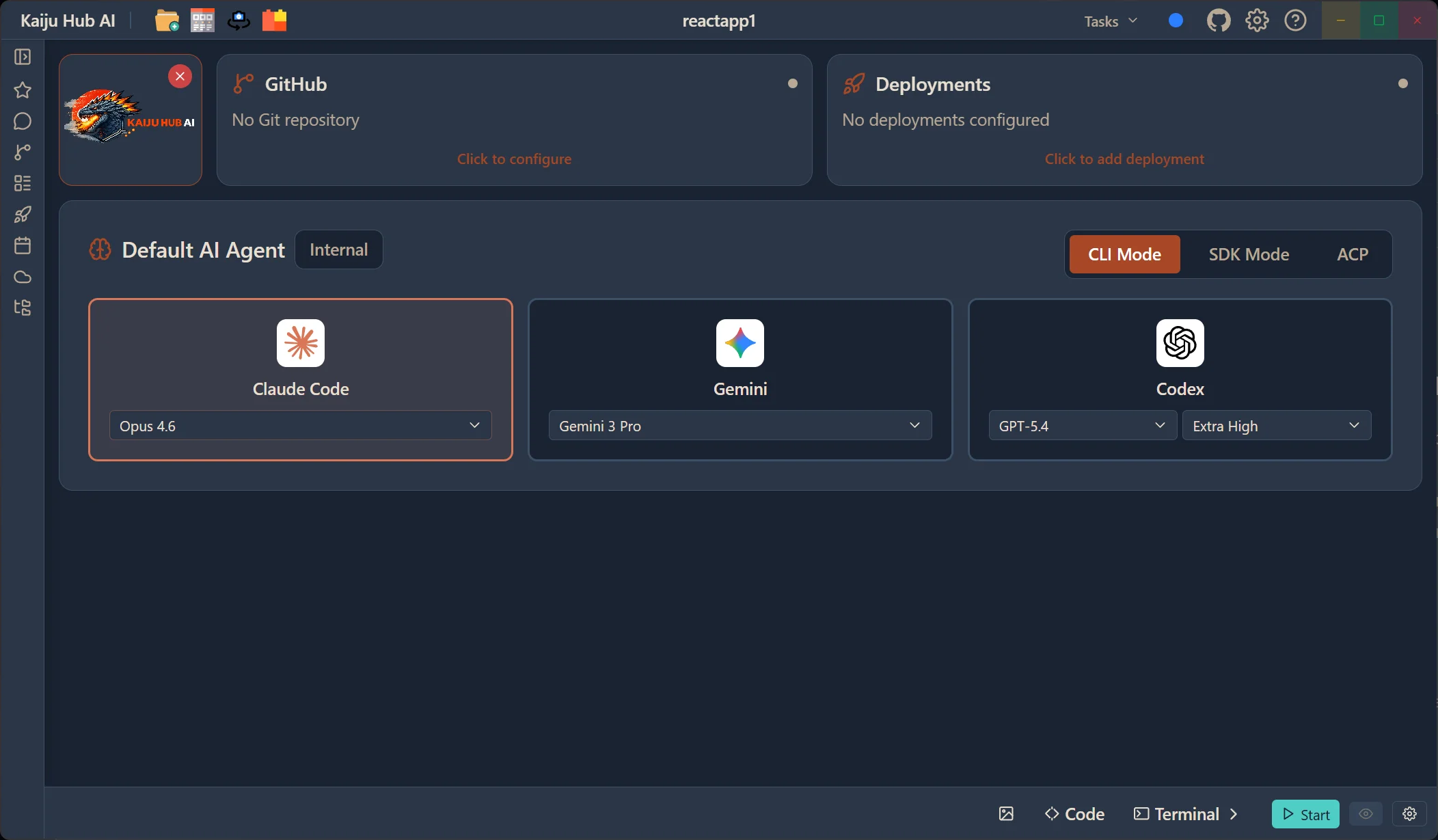Select the Claude Code agent card
Screen dimensions: 1438x840
[301, 379]
